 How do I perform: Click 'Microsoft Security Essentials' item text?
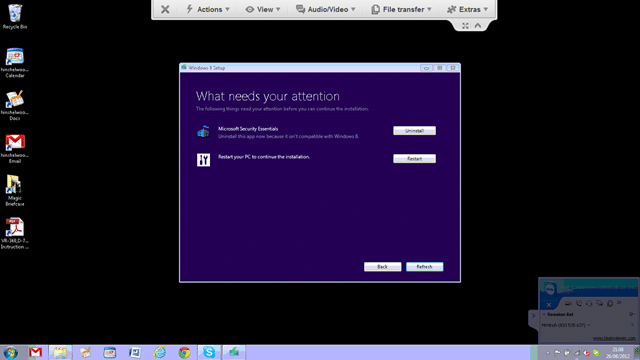(248, 129)
